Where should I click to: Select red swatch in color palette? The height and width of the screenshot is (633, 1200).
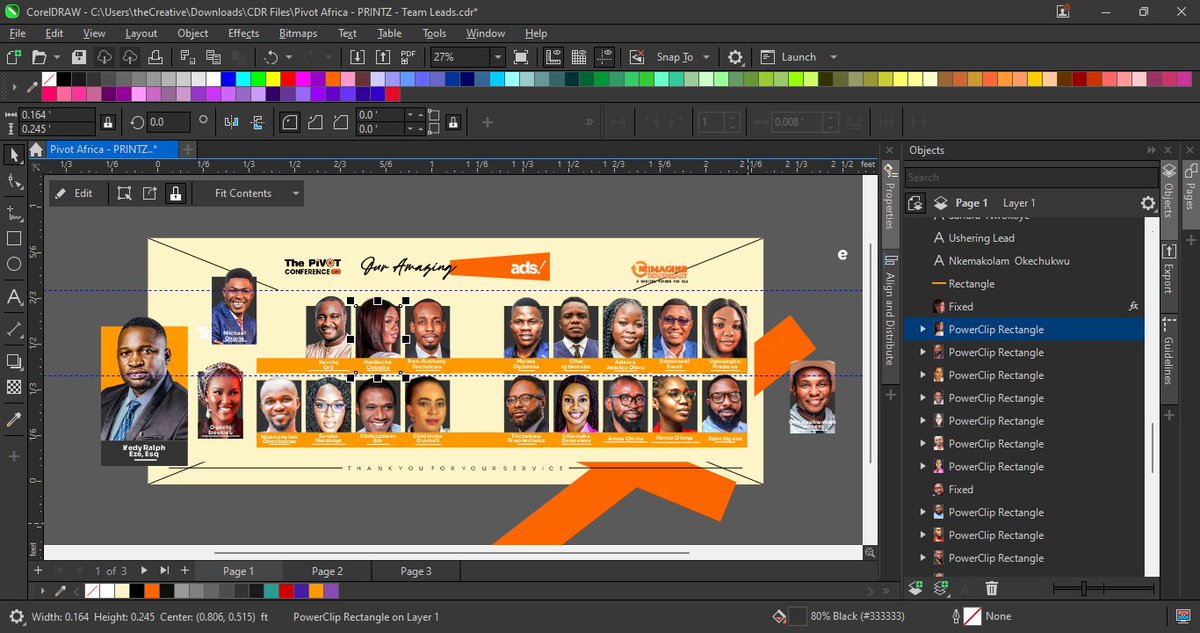point(289,78)
